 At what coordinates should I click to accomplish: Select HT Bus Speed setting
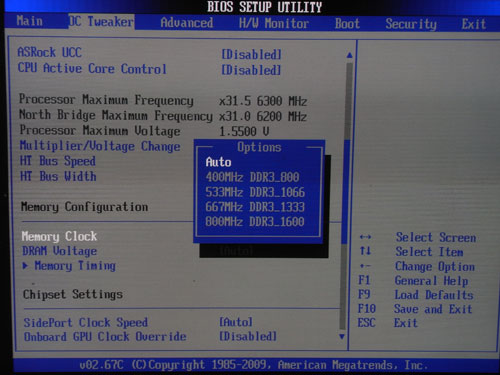(x=58, y=161)
